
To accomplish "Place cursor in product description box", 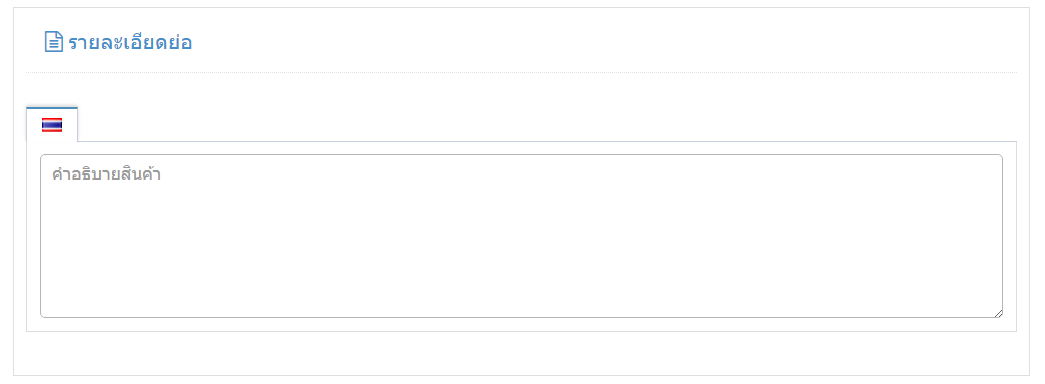I will tap(521, 236).
